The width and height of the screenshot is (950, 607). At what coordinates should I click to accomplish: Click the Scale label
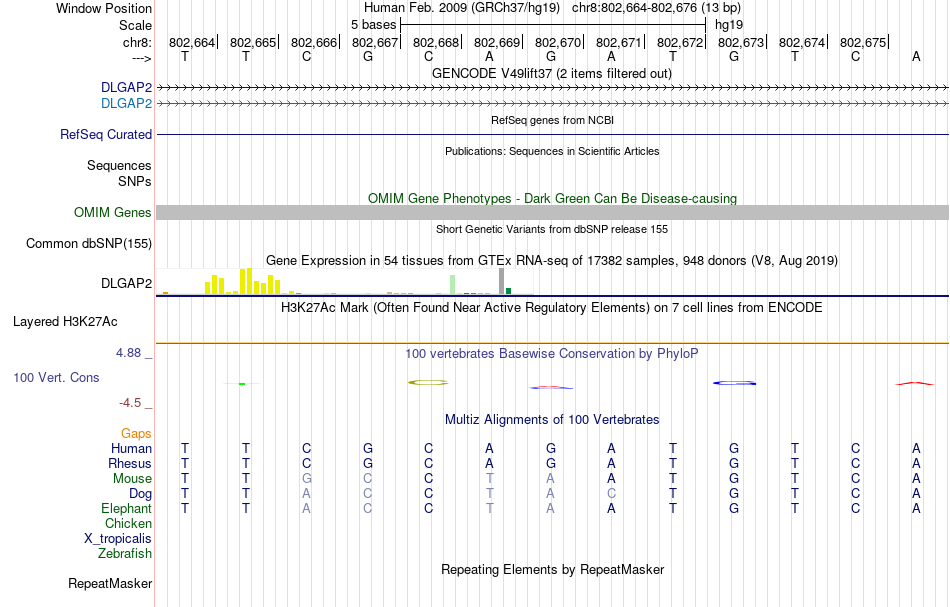pyautogui.click(x=135, y=25)
